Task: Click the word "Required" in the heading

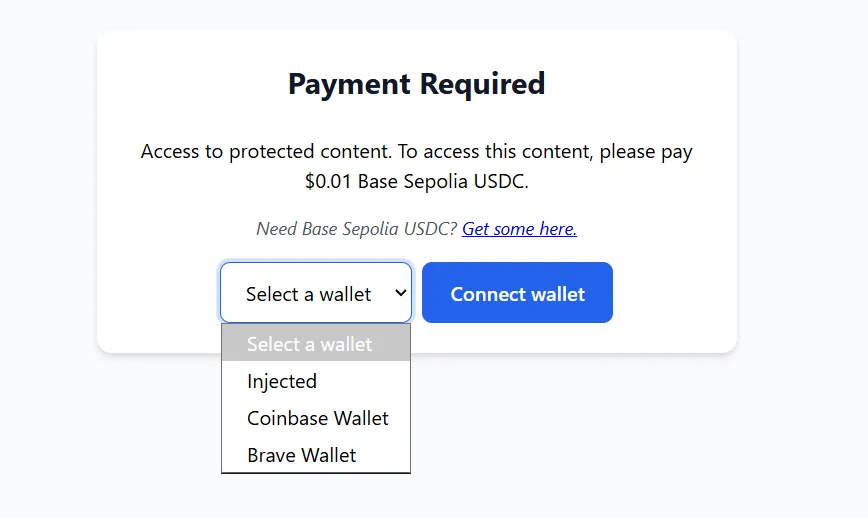Action: (482, 83)
